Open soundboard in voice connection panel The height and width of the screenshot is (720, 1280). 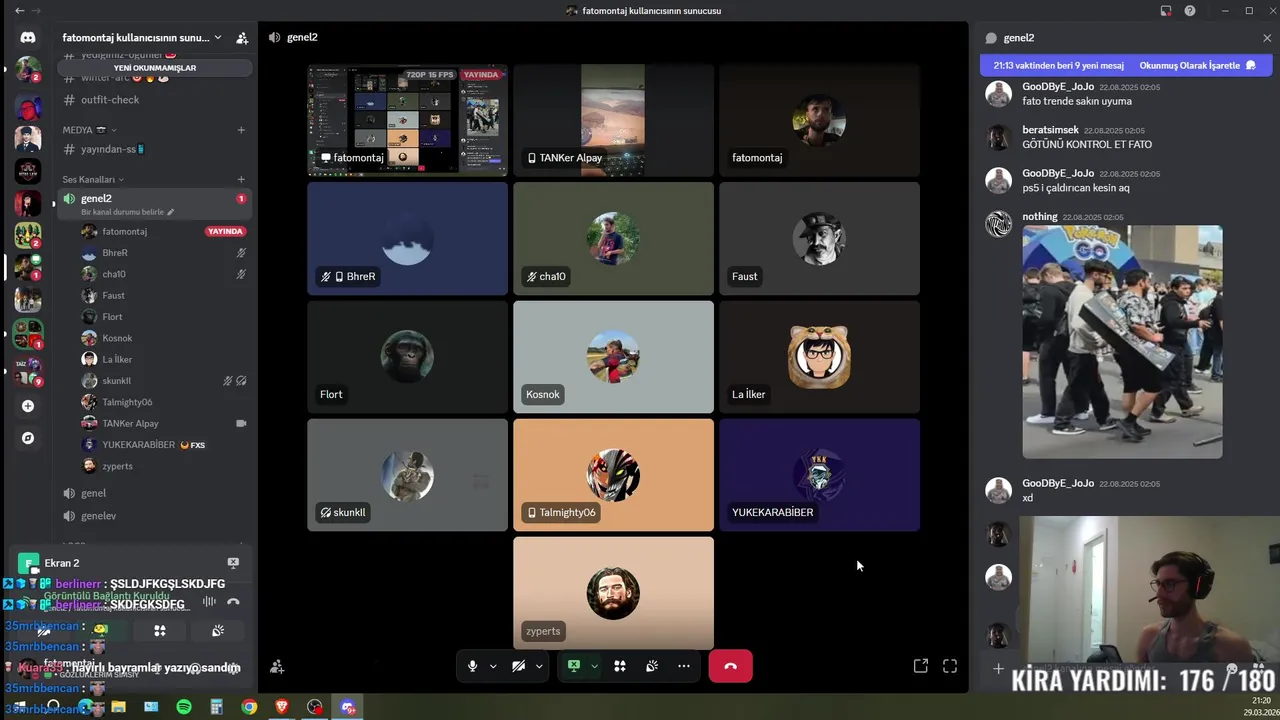tap(218, 631)
